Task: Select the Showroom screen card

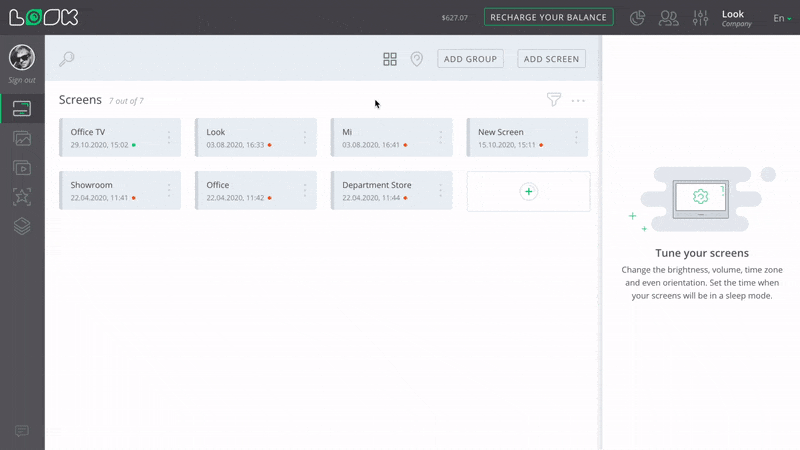Action: pos(120,190)
